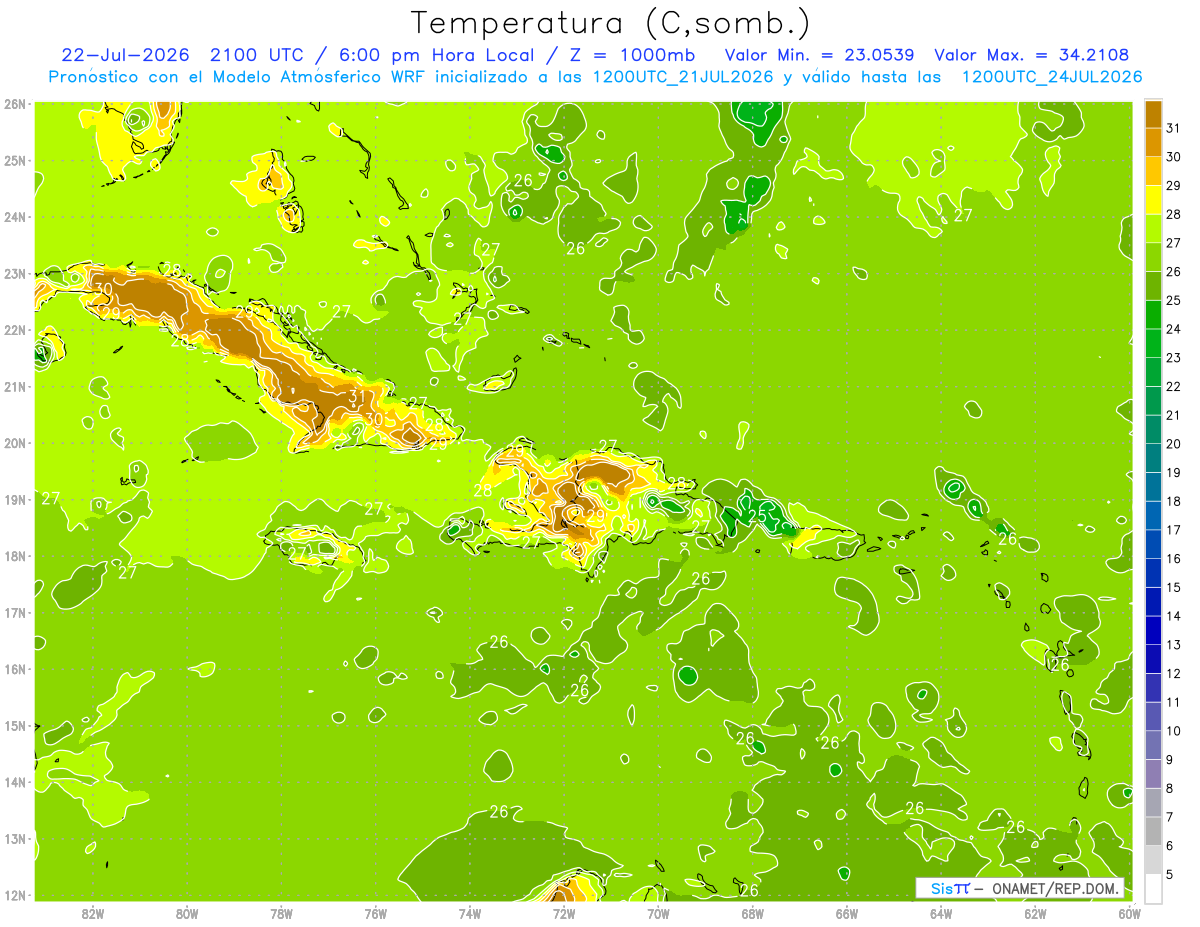Click the brown legend swatch above 31
This screenshot has width=1200, height=927.
(1153, 113)
